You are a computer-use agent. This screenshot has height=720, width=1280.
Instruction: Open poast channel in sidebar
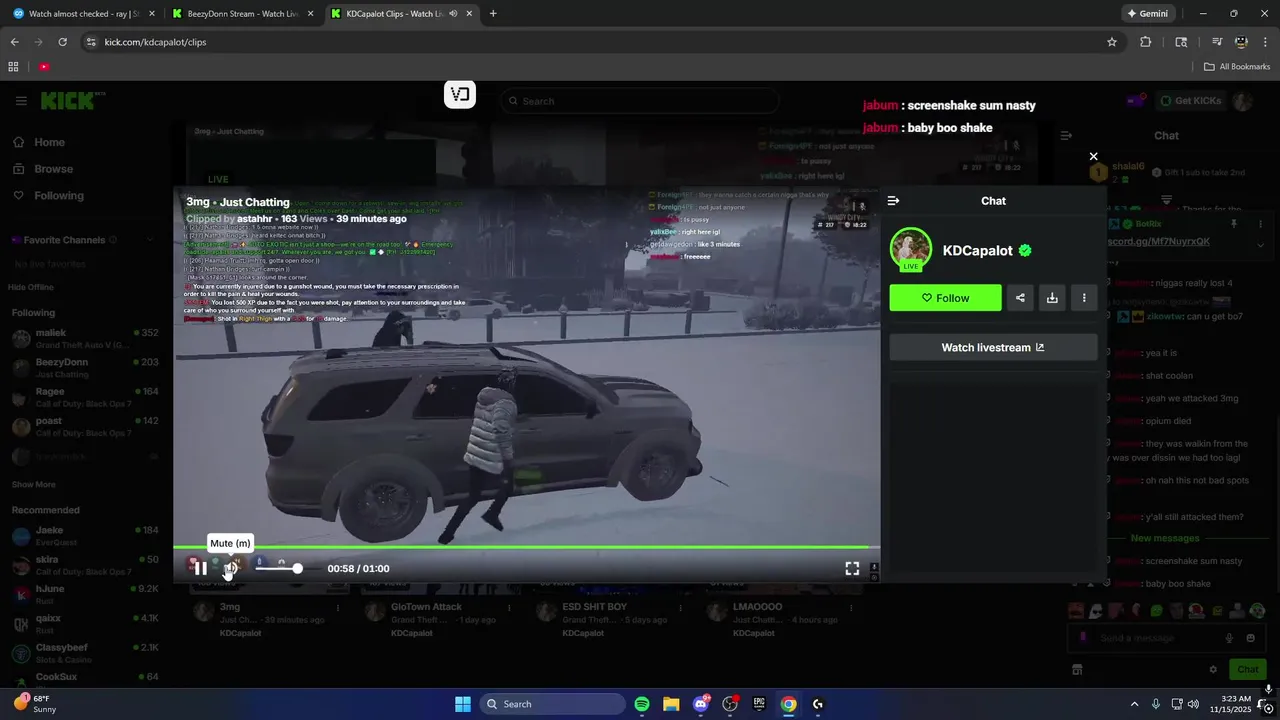pos(85,426)
